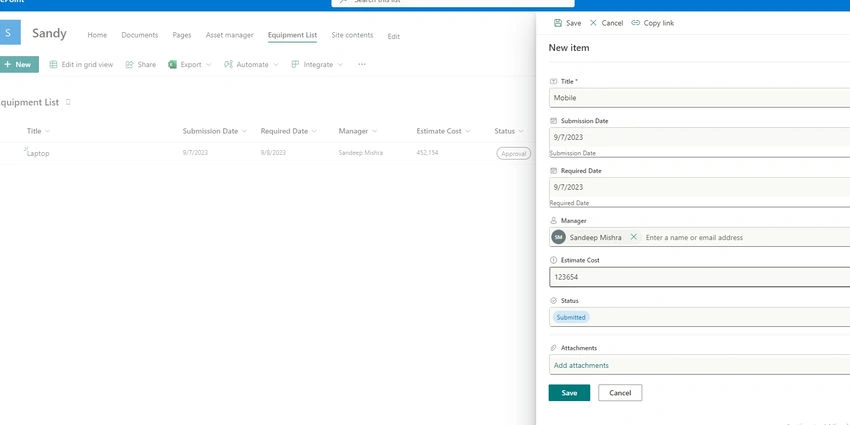Click the Share icon in command bar
The width and height of the screenshot is (850, 425).
click(130, 65)
